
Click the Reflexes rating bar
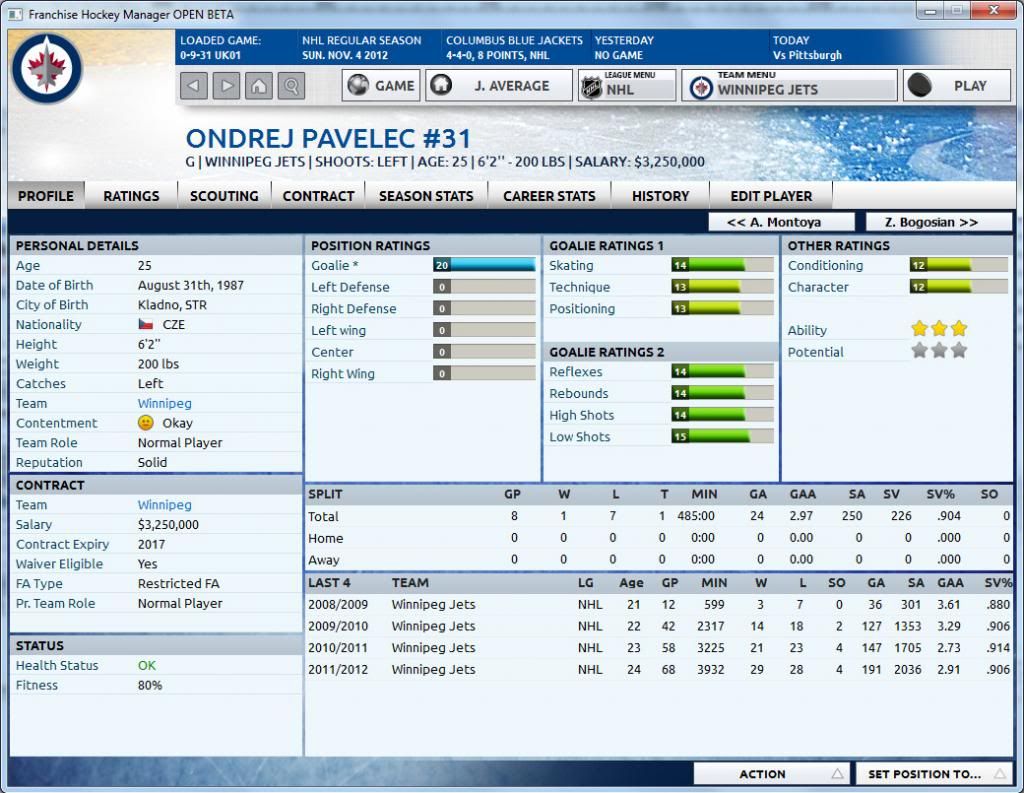point(722,371)
